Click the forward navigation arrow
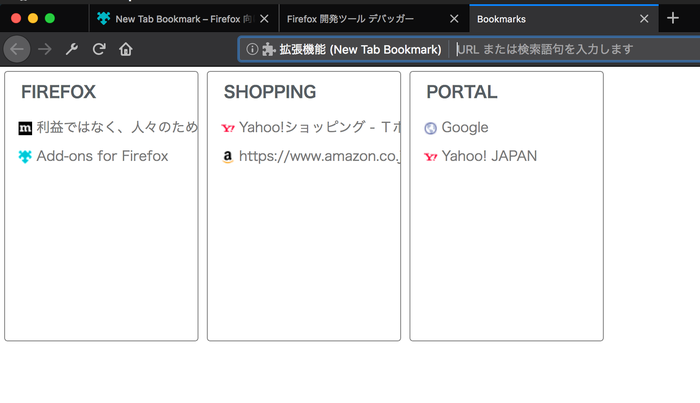The width and height of the screenshot is (700, 403). (x=44, y=49)
